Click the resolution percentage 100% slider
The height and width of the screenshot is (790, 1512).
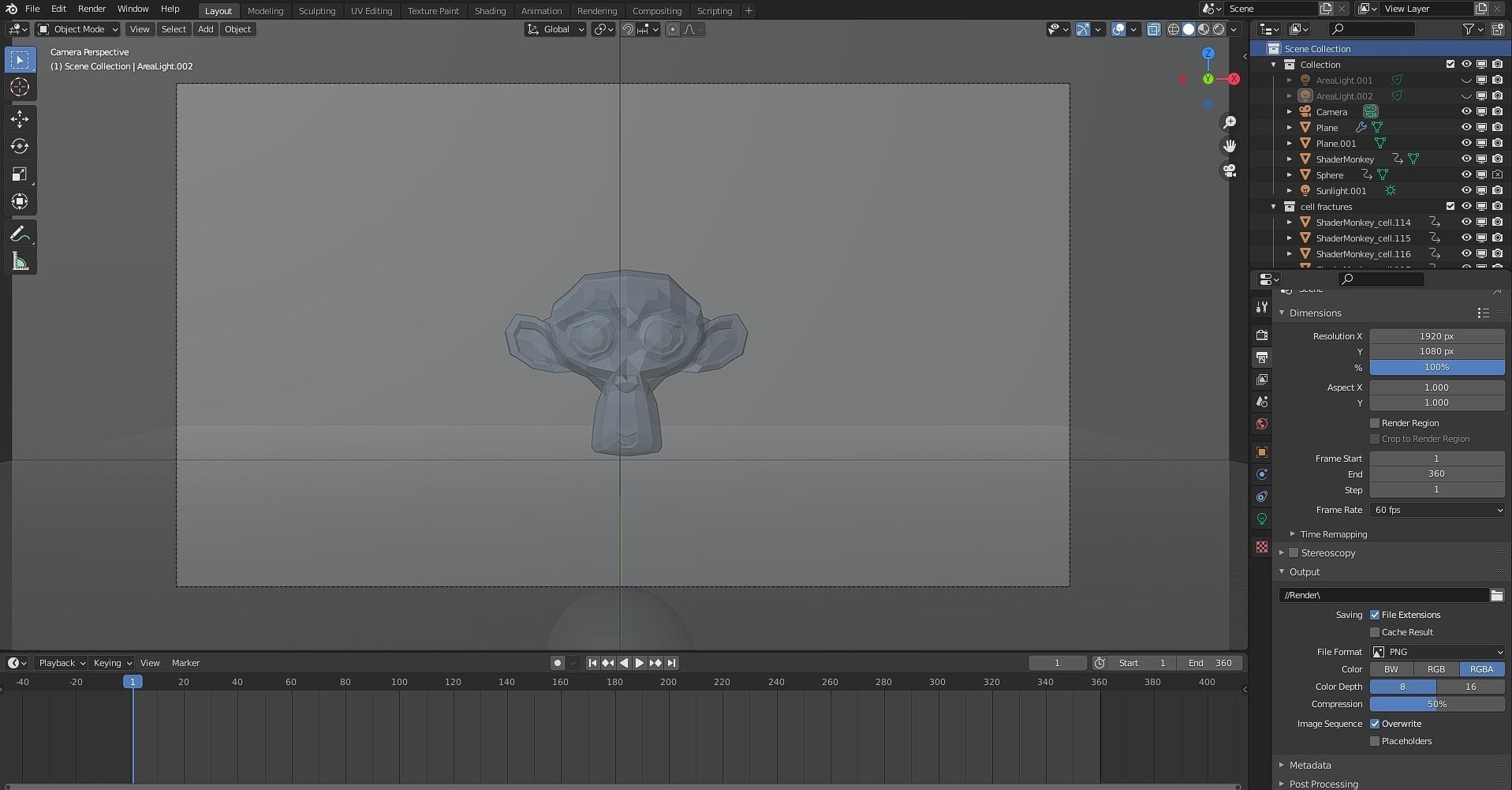pyautogui.click(x=1437, y=368)
